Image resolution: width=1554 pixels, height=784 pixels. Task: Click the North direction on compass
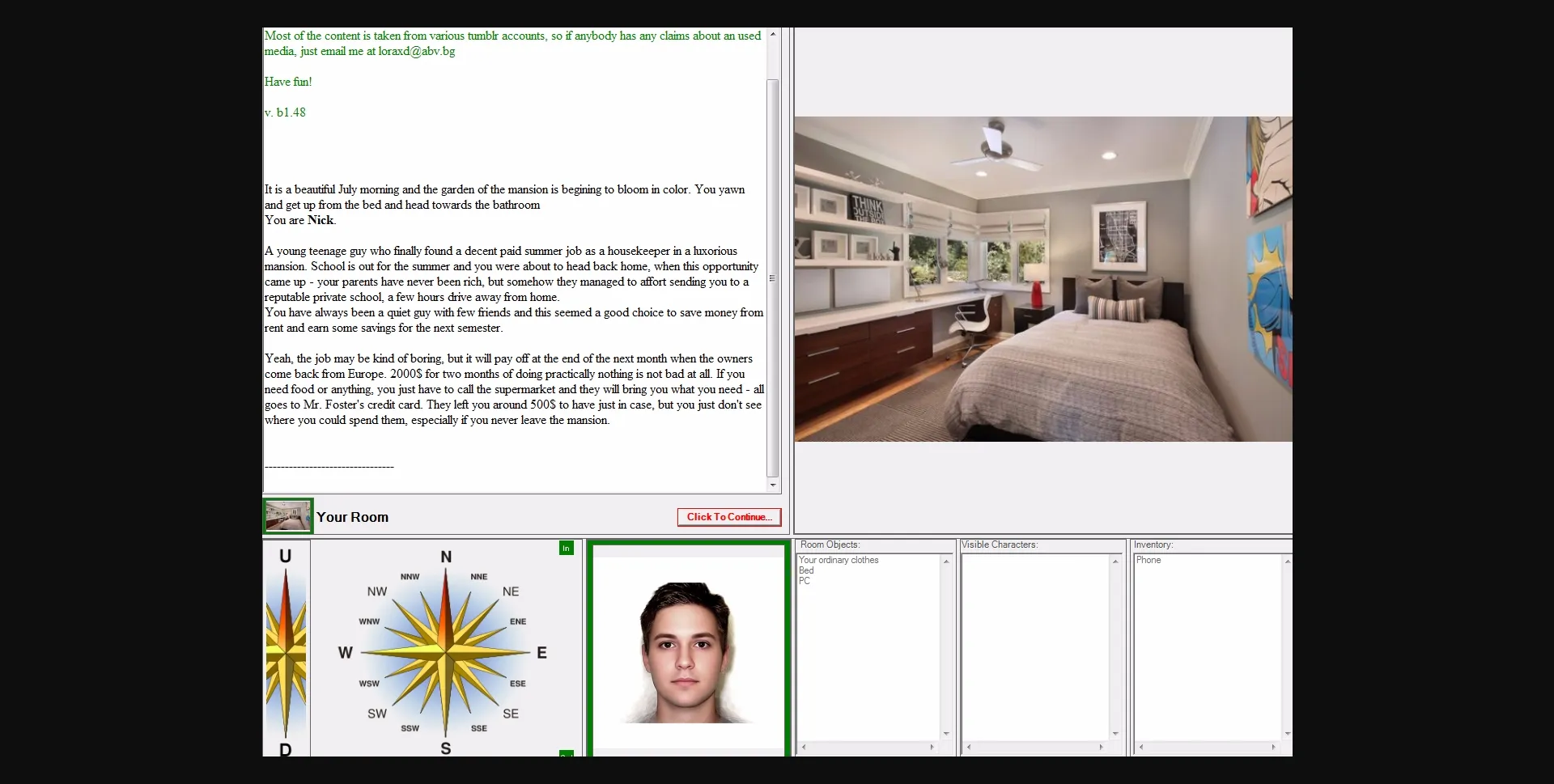tap(446, 557)
